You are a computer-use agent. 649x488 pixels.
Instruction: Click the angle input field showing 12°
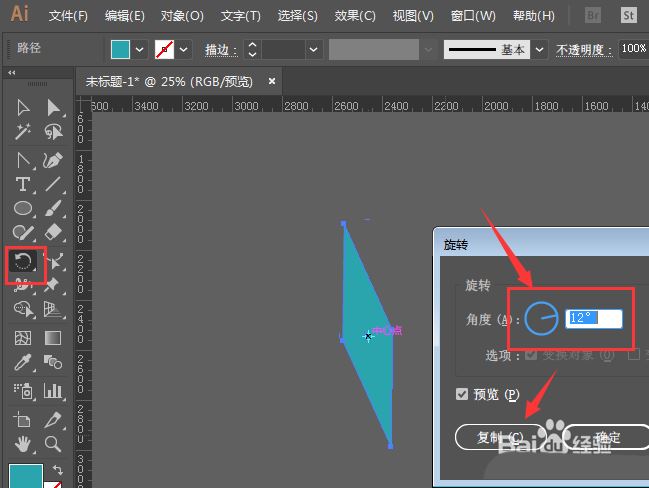tap(594, 319)
